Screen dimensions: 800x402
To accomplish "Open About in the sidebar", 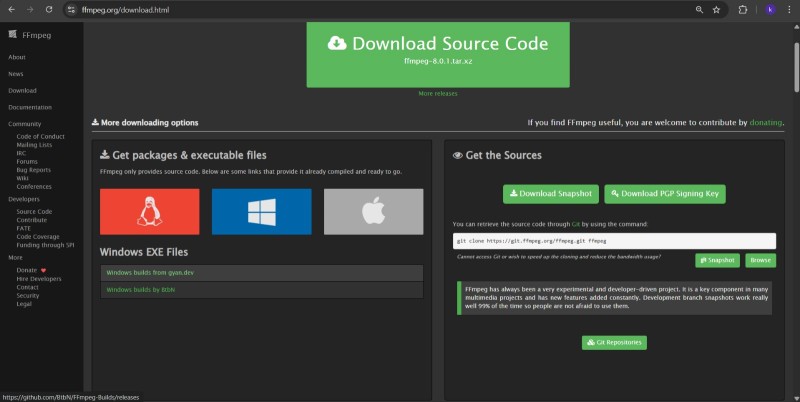I will 17,57.
